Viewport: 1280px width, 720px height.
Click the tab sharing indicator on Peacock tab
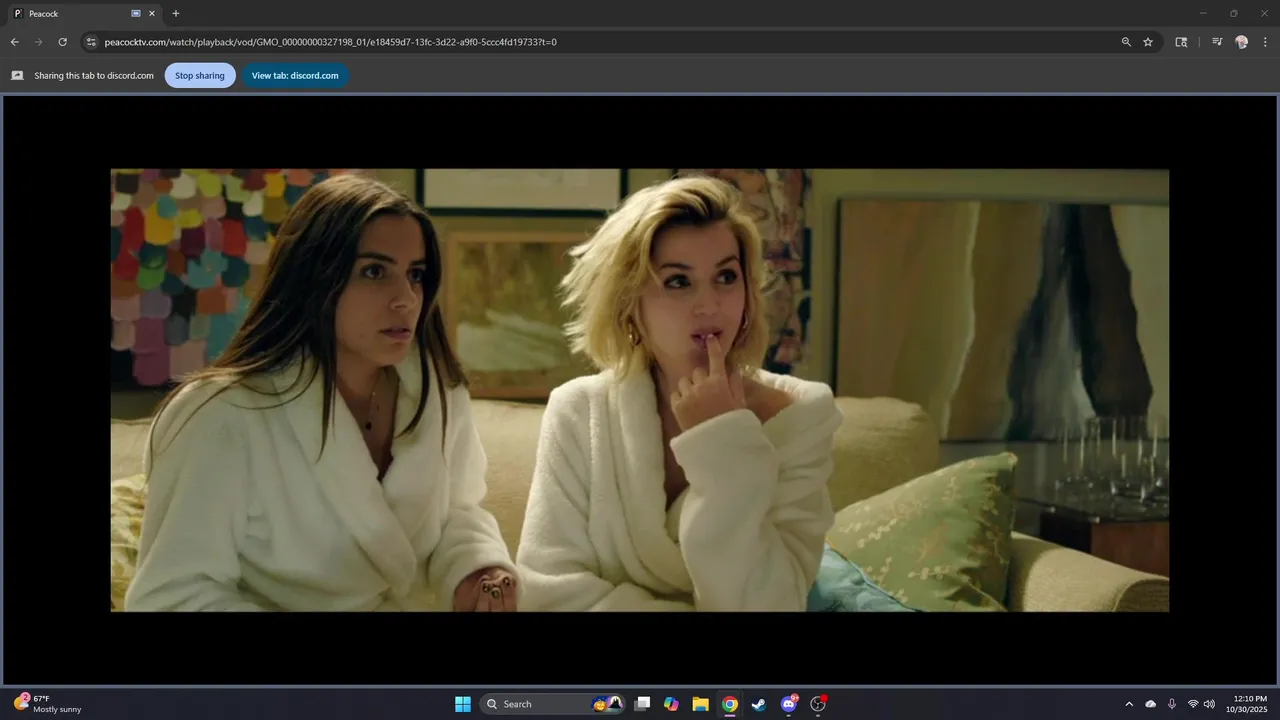[x=136, y=14]
